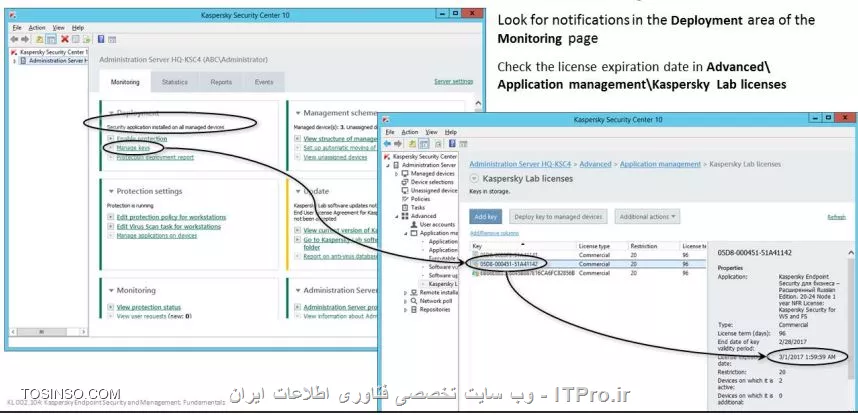The image size is (858, 415).
Task: Open Manage applications on devices link
Action: coord(156,235)
